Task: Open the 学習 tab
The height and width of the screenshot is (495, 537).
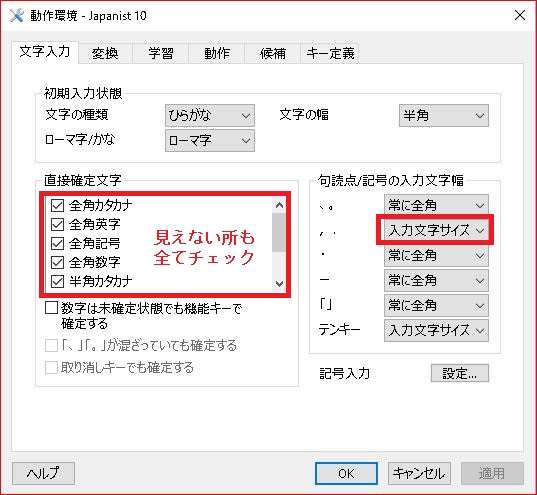Action: 161,53
